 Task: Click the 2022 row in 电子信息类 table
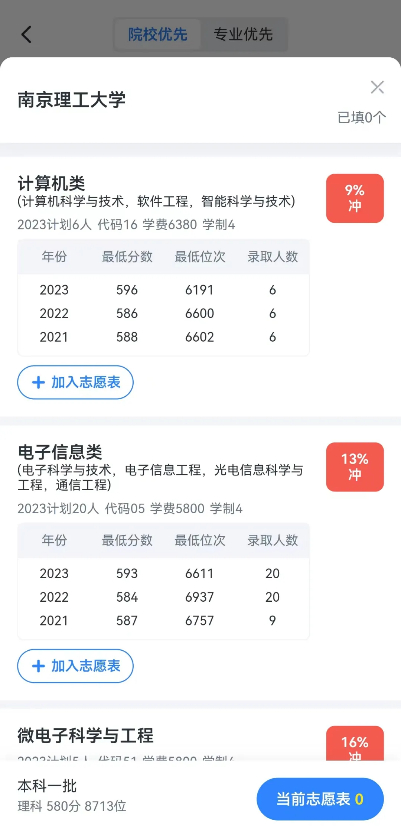(163, 597)
